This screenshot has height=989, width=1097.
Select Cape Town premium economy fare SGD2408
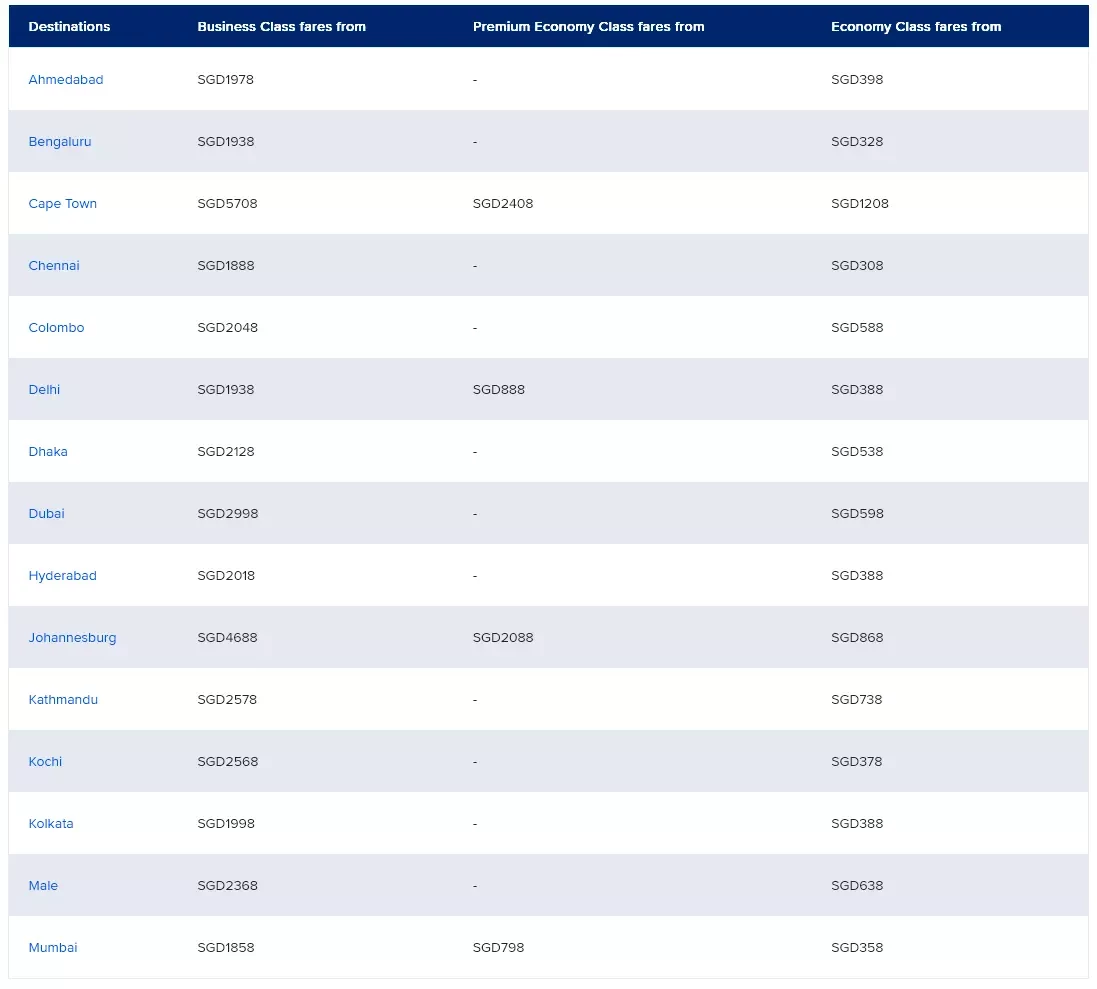pyautogui.click(x=503, y=204)
